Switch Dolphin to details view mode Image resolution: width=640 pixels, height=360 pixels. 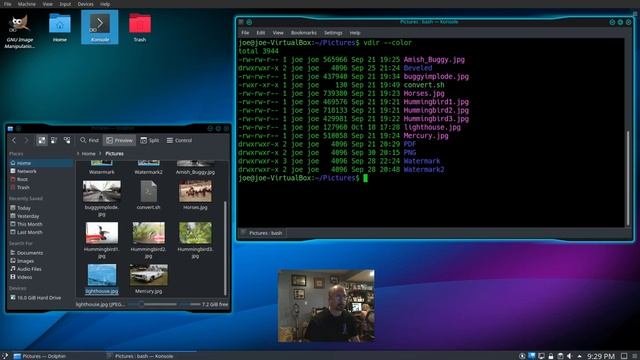[x=67, y=140]
